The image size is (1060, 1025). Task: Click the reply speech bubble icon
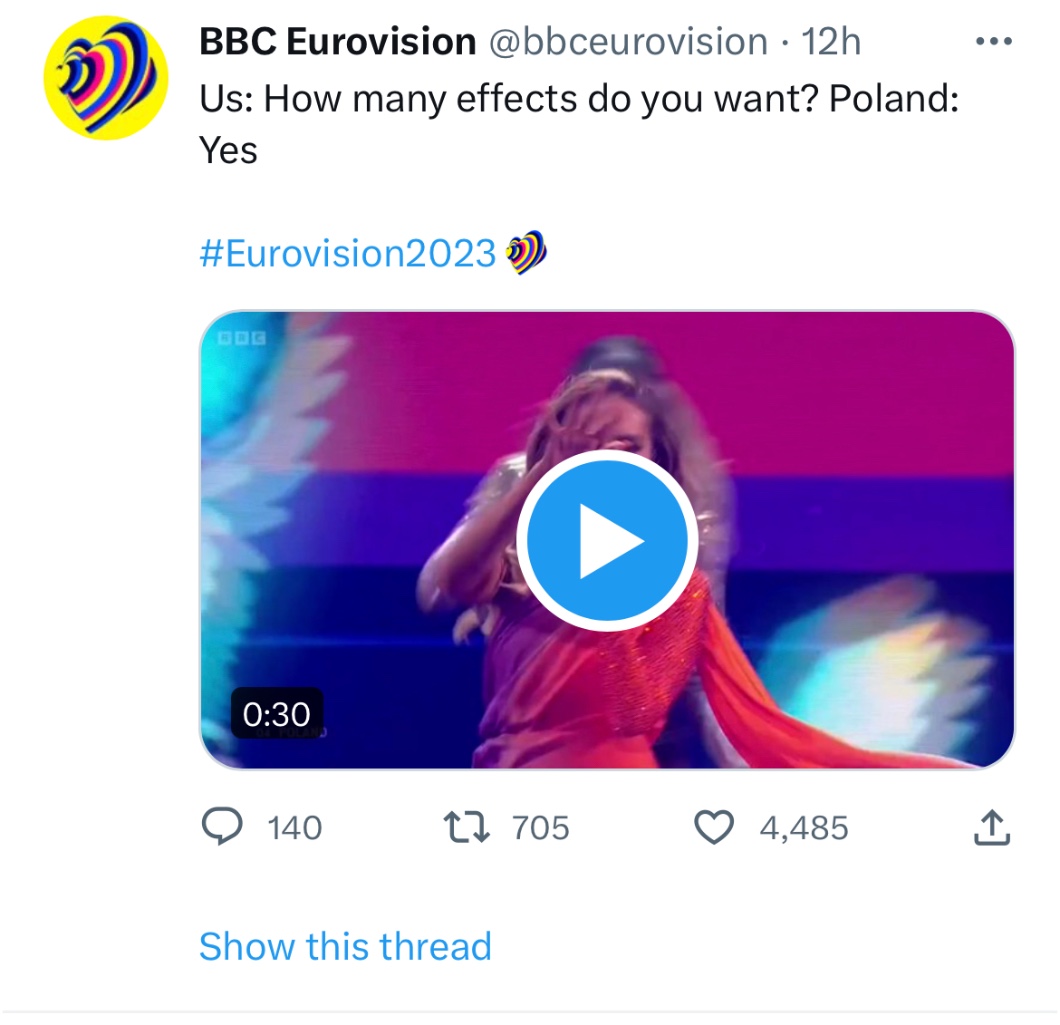(x=222, y=827)
